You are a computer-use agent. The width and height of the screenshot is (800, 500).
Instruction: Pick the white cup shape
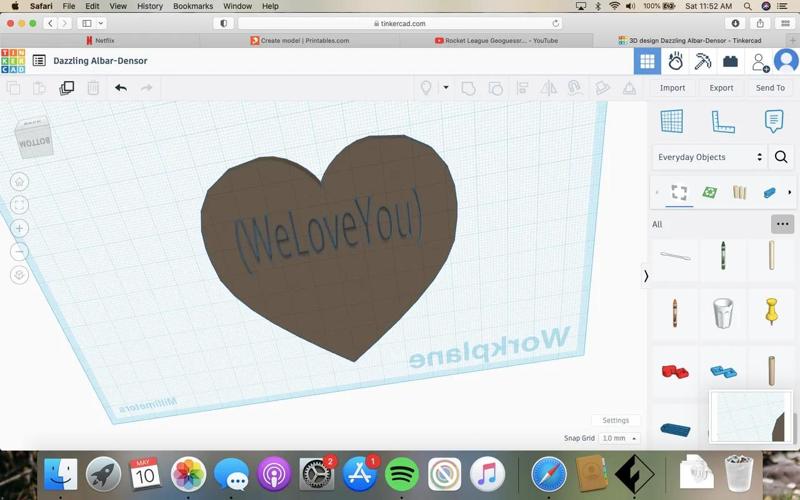[x=723, y=313]
